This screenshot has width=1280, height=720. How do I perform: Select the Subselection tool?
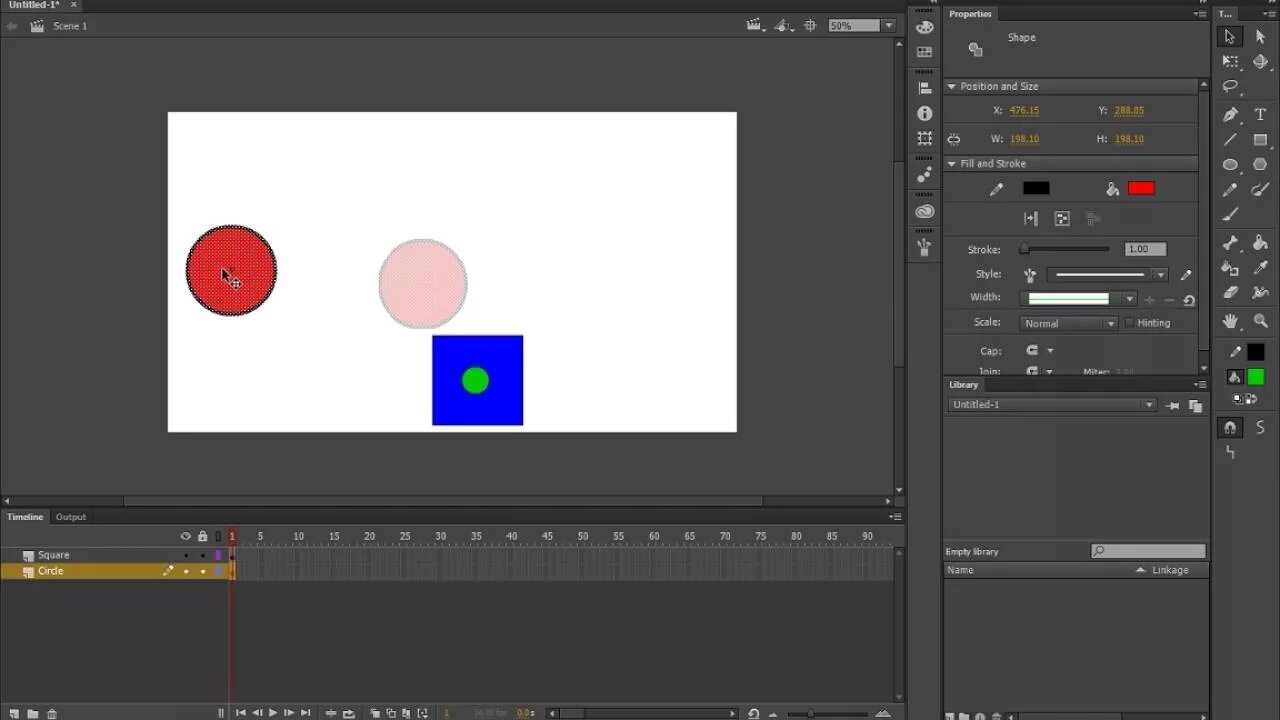(1260, 37)
